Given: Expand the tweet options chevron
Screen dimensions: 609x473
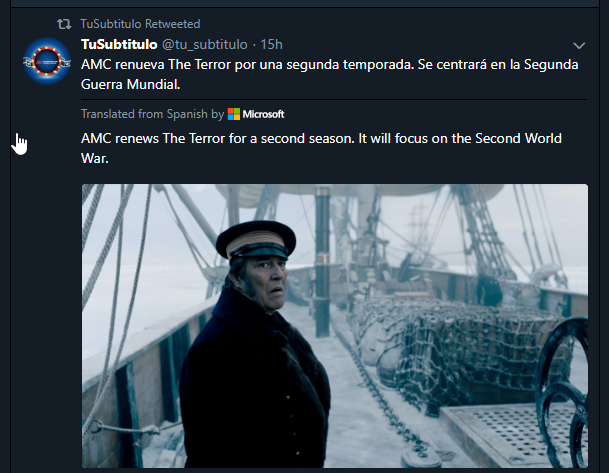Looking at the screenshot, I should pyautogui.click(x=579, y=46).
